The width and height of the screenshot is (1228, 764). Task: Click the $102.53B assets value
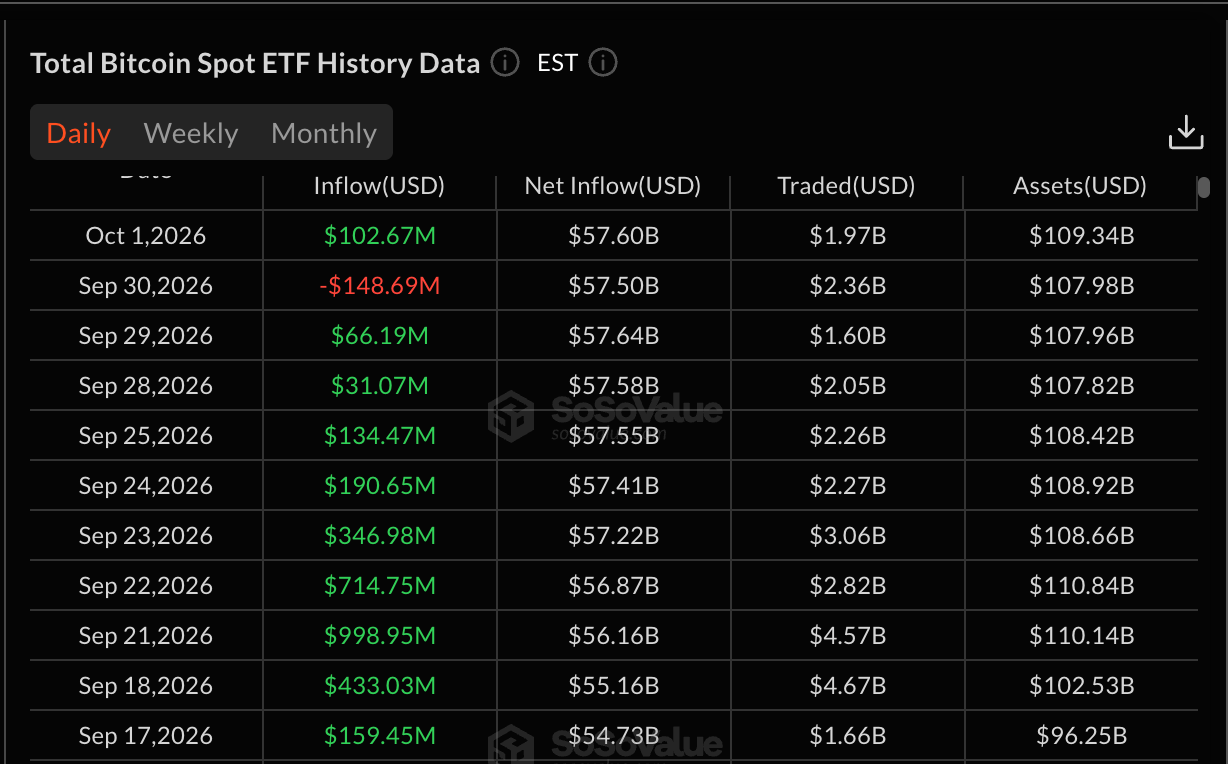1082,686
